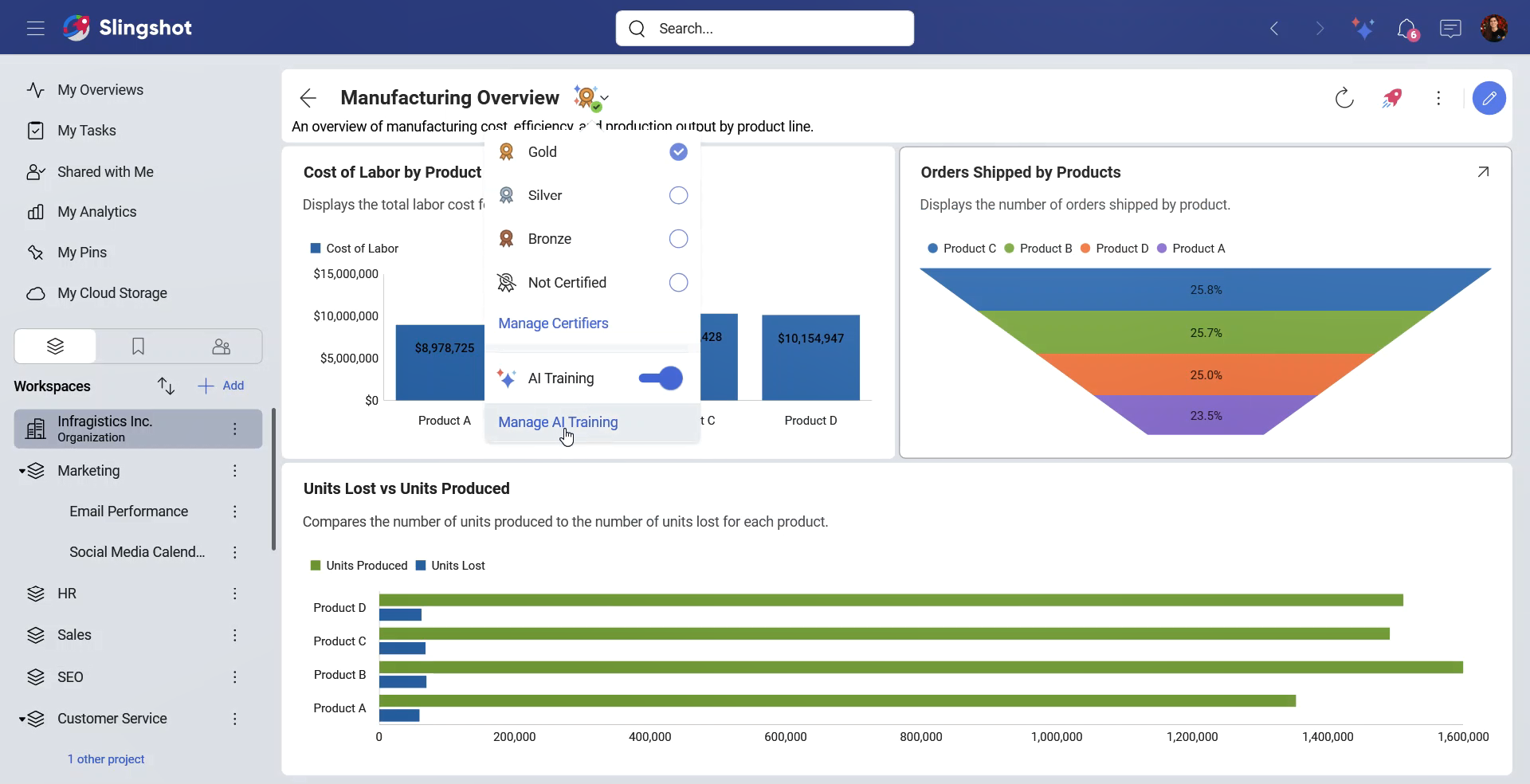Click the blue 25.8% funnel segment
The image size is (1530, 784).
tap(1206, 290)
